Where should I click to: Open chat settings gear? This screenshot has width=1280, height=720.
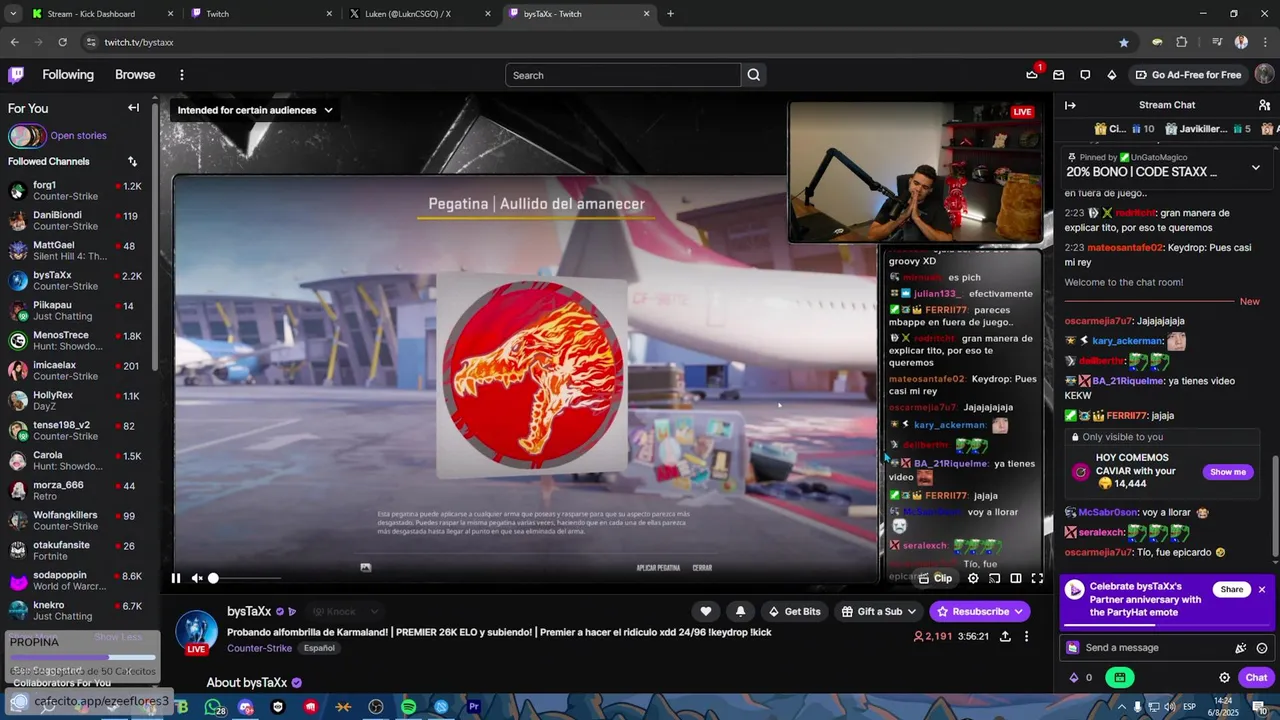point(1224,677)
